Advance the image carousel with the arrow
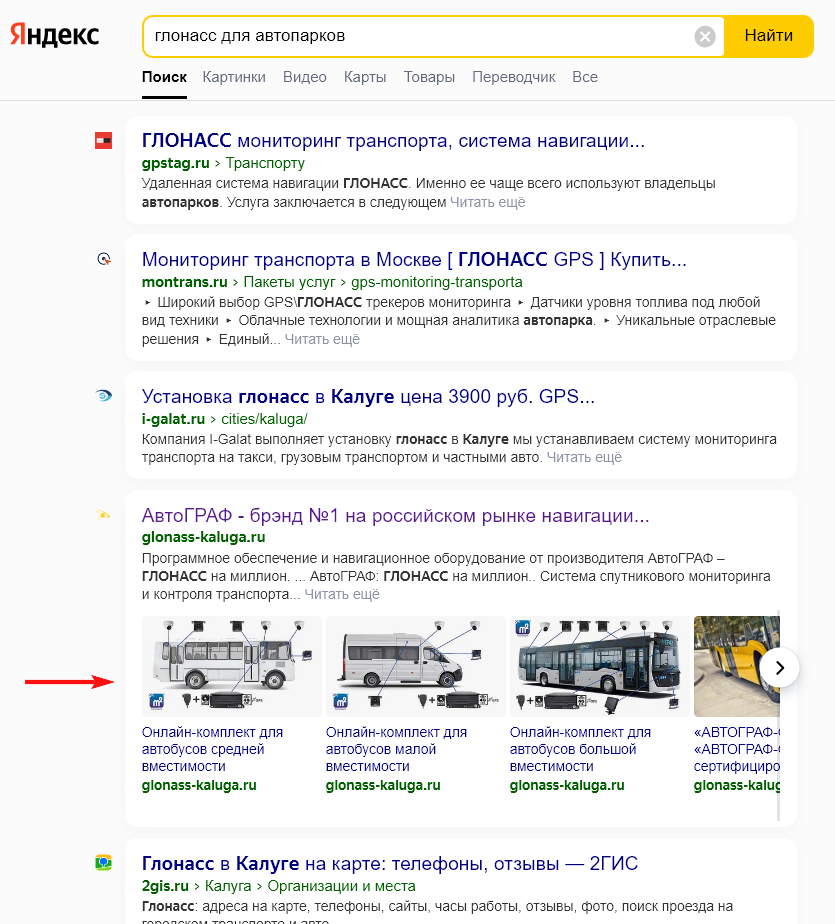Screen dimensions: 835x924 [x=779, y=667]
